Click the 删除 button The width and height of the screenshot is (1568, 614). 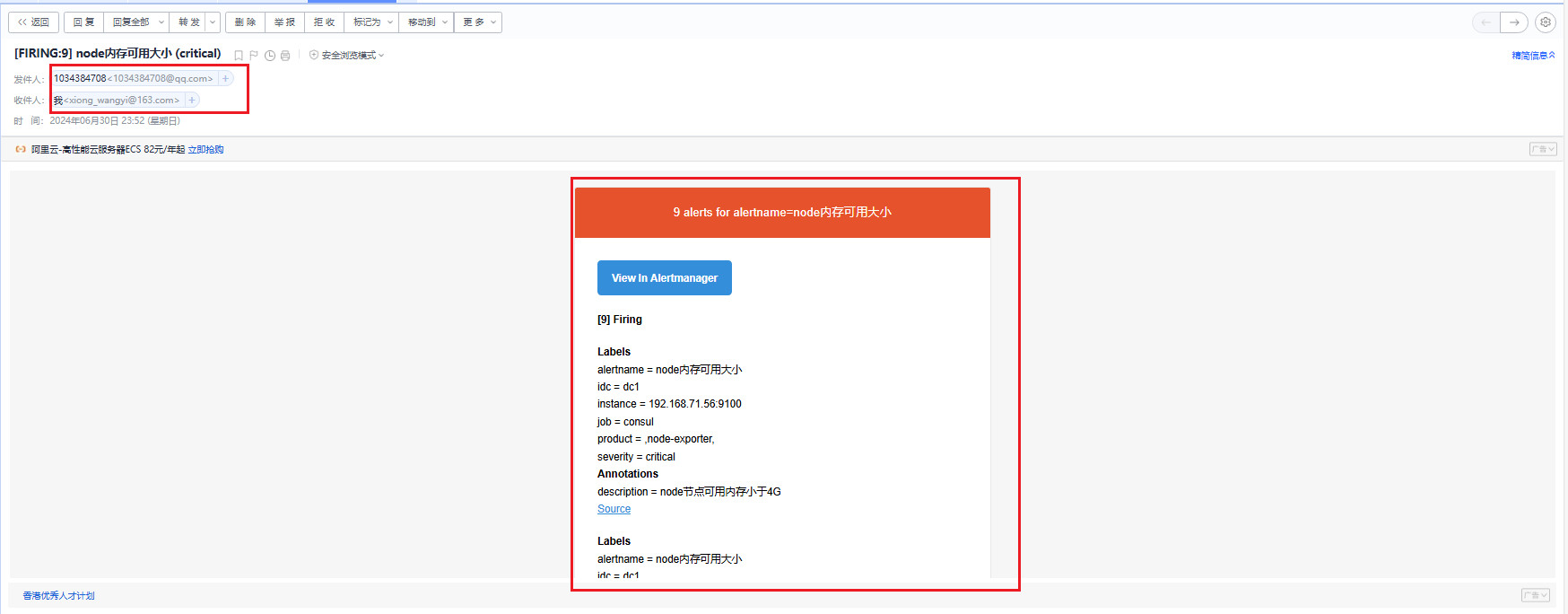pos(245,22)
